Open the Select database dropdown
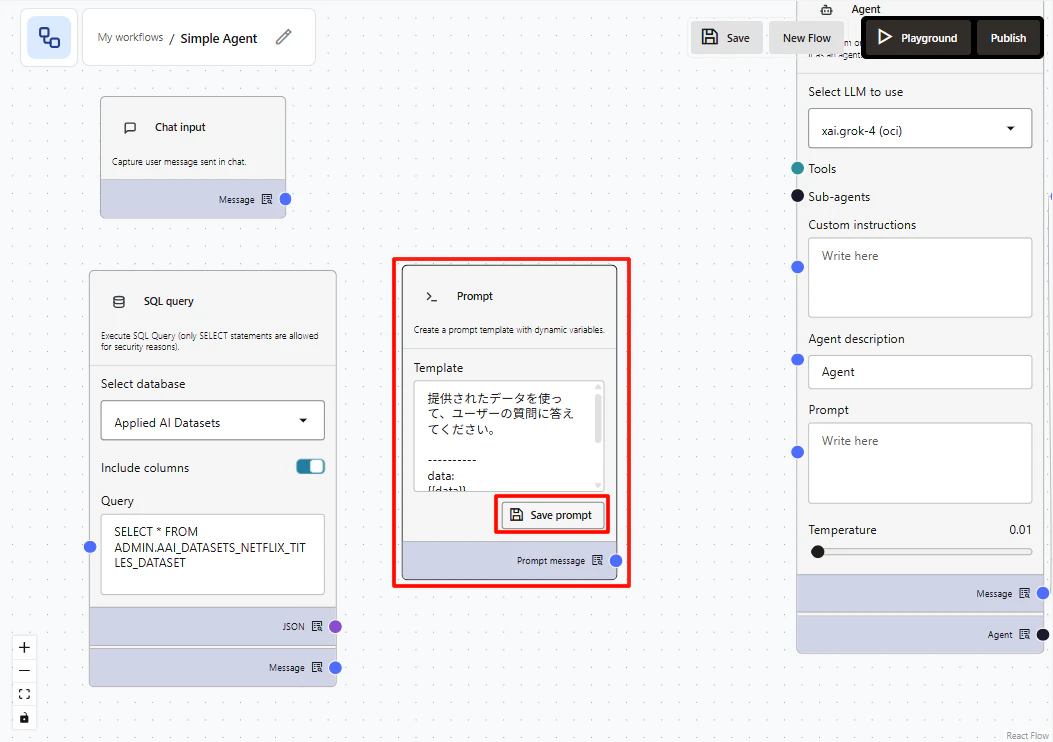The height and width of the screenshot is (742, 1053). click(x=212, y=421)
